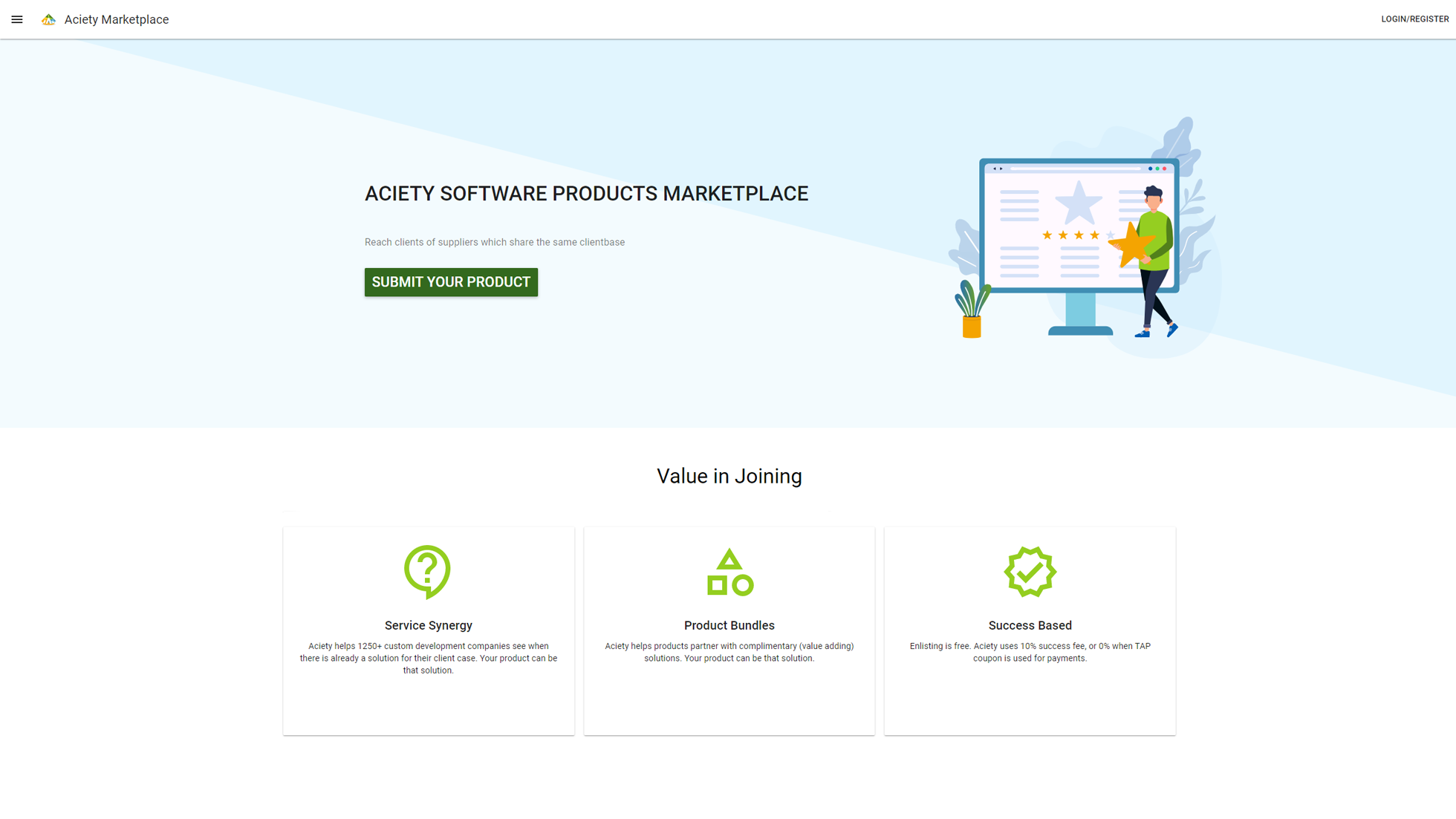The width and height of the screenshot is (1456, 819).
Task: Click the Service Synergy question mark icon
Action: (427, 572)
